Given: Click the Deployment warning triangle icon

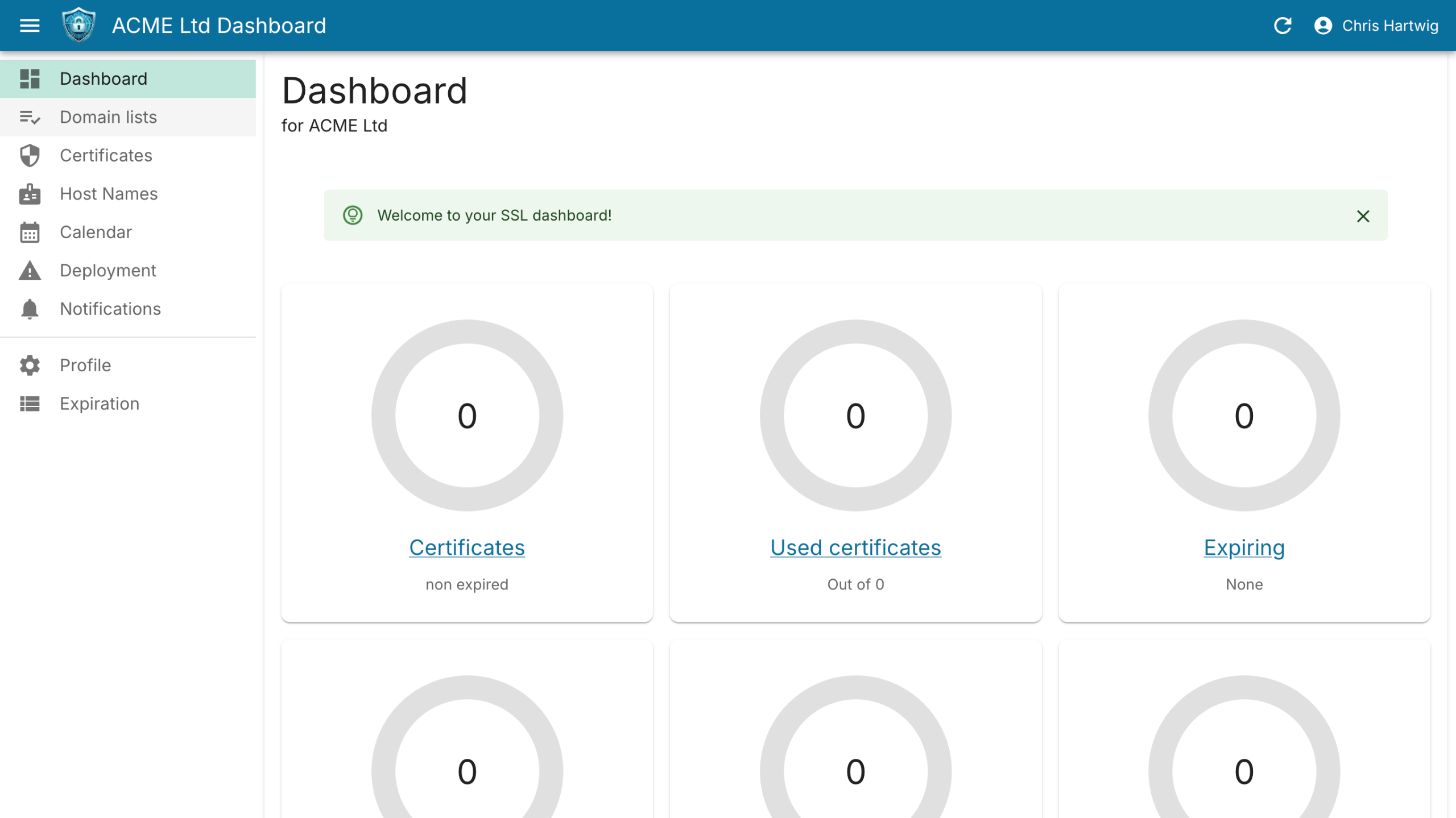Looking at the screenshot, I should click(x=30, y=271).
